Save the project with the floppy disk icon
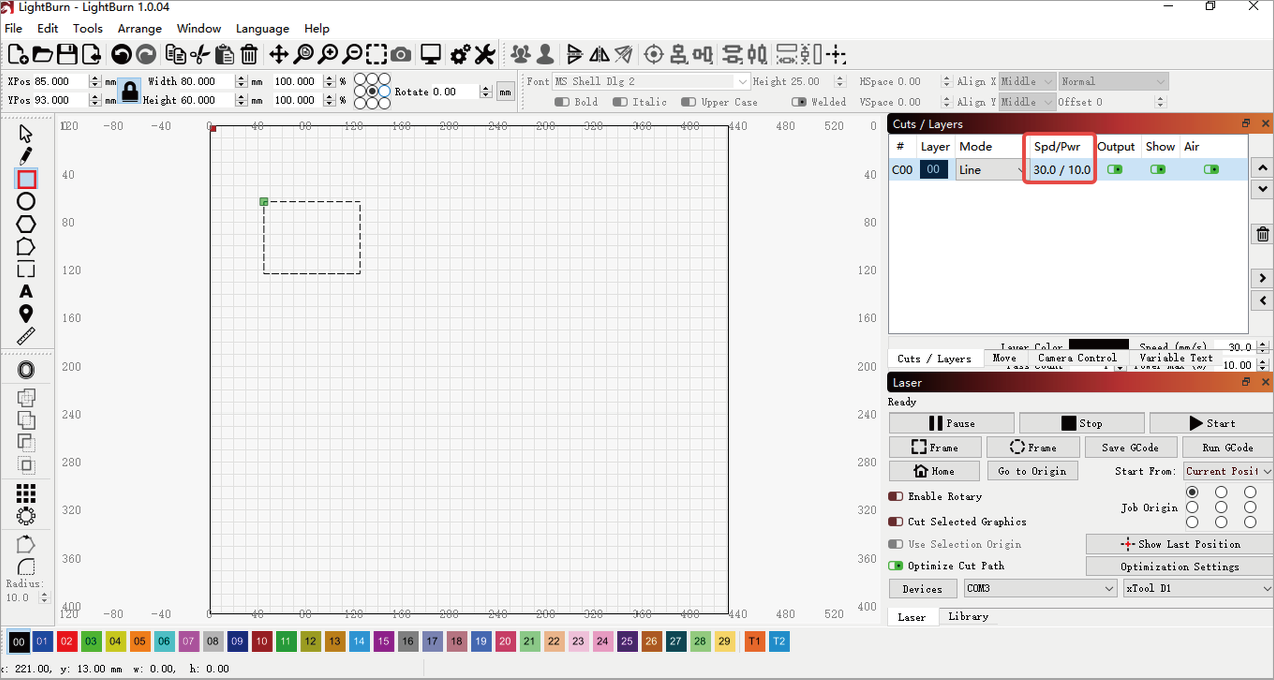The image size is (1274, 680). (67, 55)
